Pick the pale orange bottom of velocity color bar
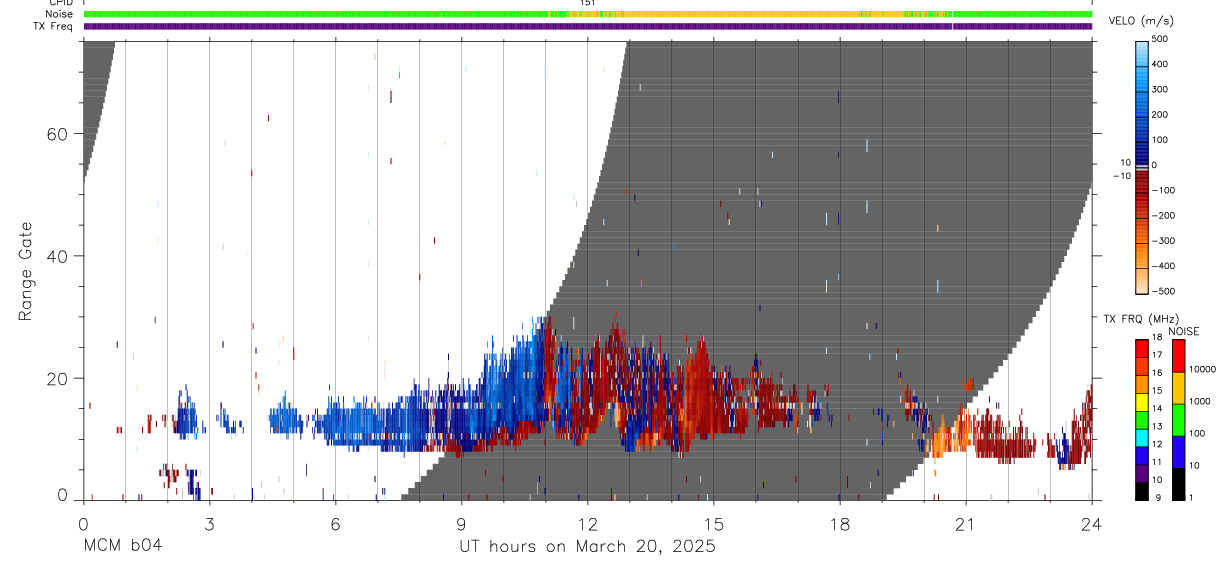1228x567 pixels. tap(1143, 280)
